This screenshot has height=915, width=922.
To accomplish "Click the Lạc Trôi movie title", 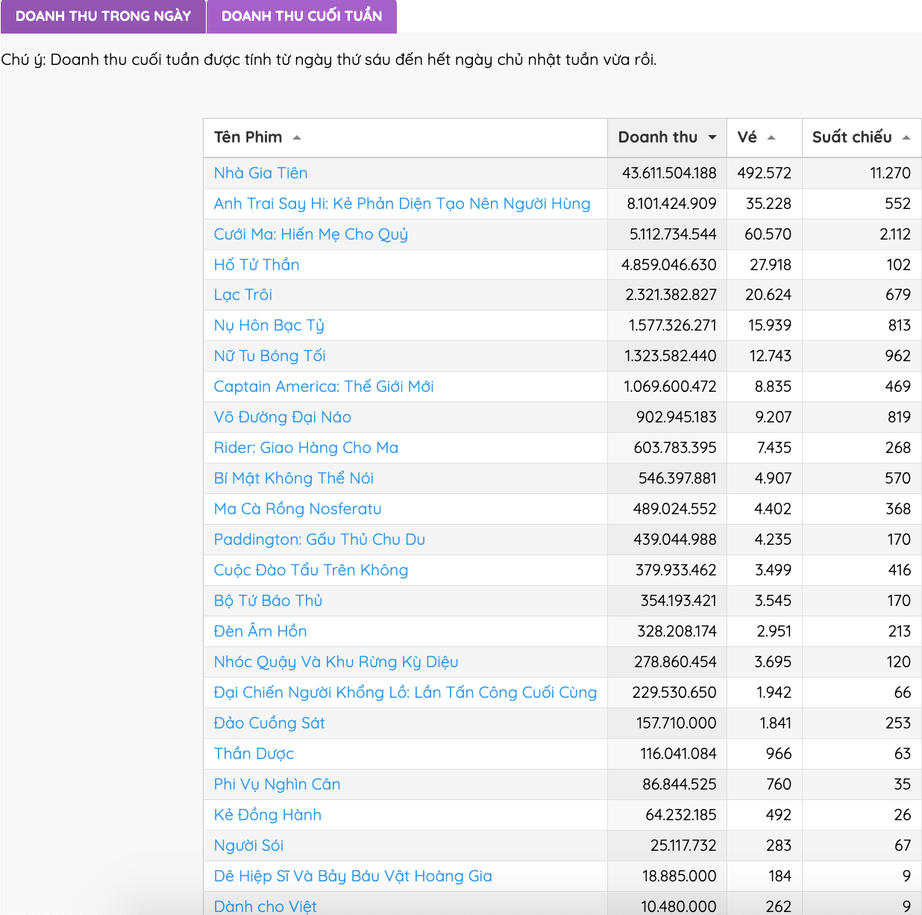I will [x=242, y=295].
